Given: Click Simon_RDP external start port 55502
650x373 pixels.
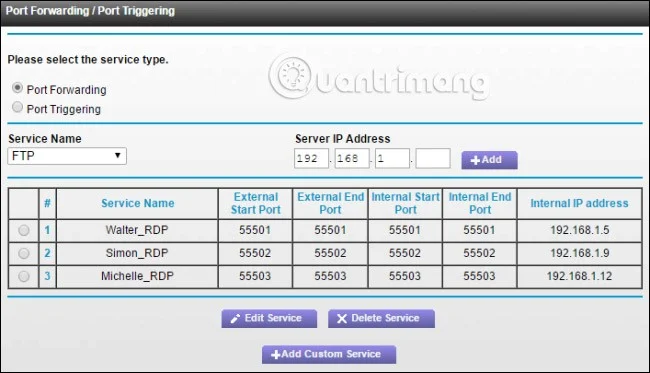Looking at the screenshot, I should click(255, 253).
